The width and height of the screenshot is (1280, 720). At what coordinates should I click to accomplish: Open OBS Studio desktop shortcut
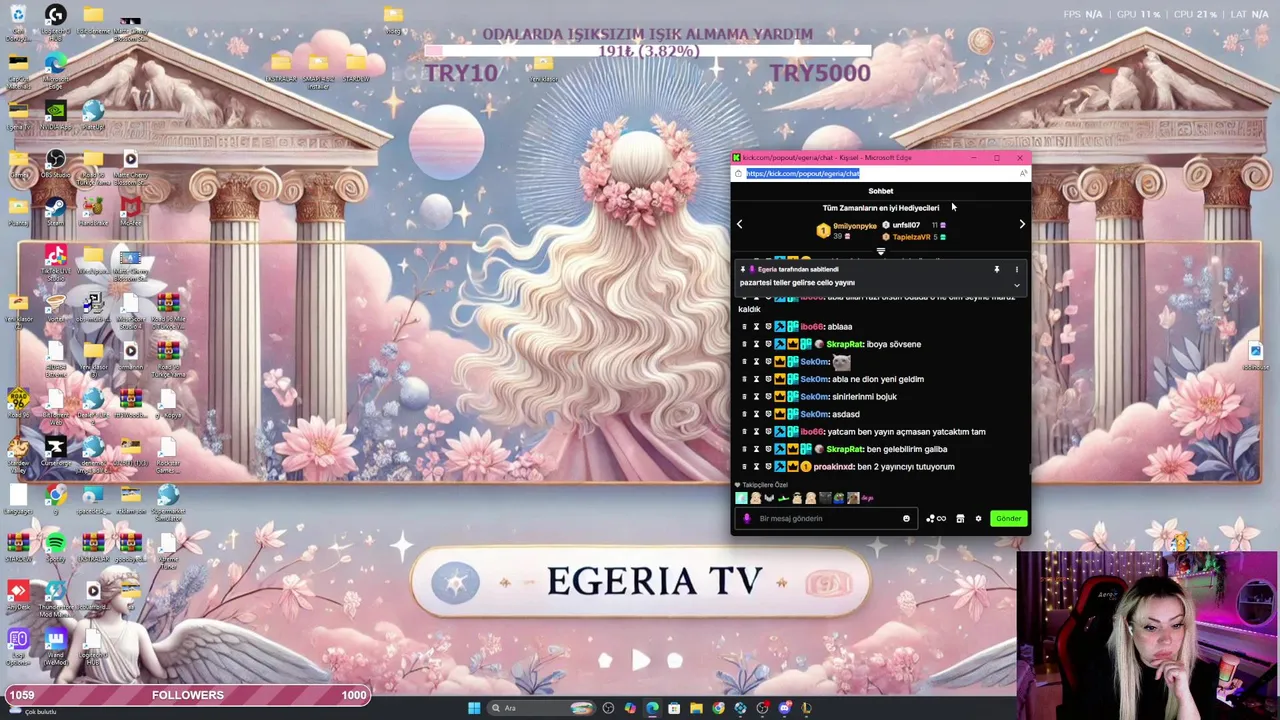(x=55, y=164)
